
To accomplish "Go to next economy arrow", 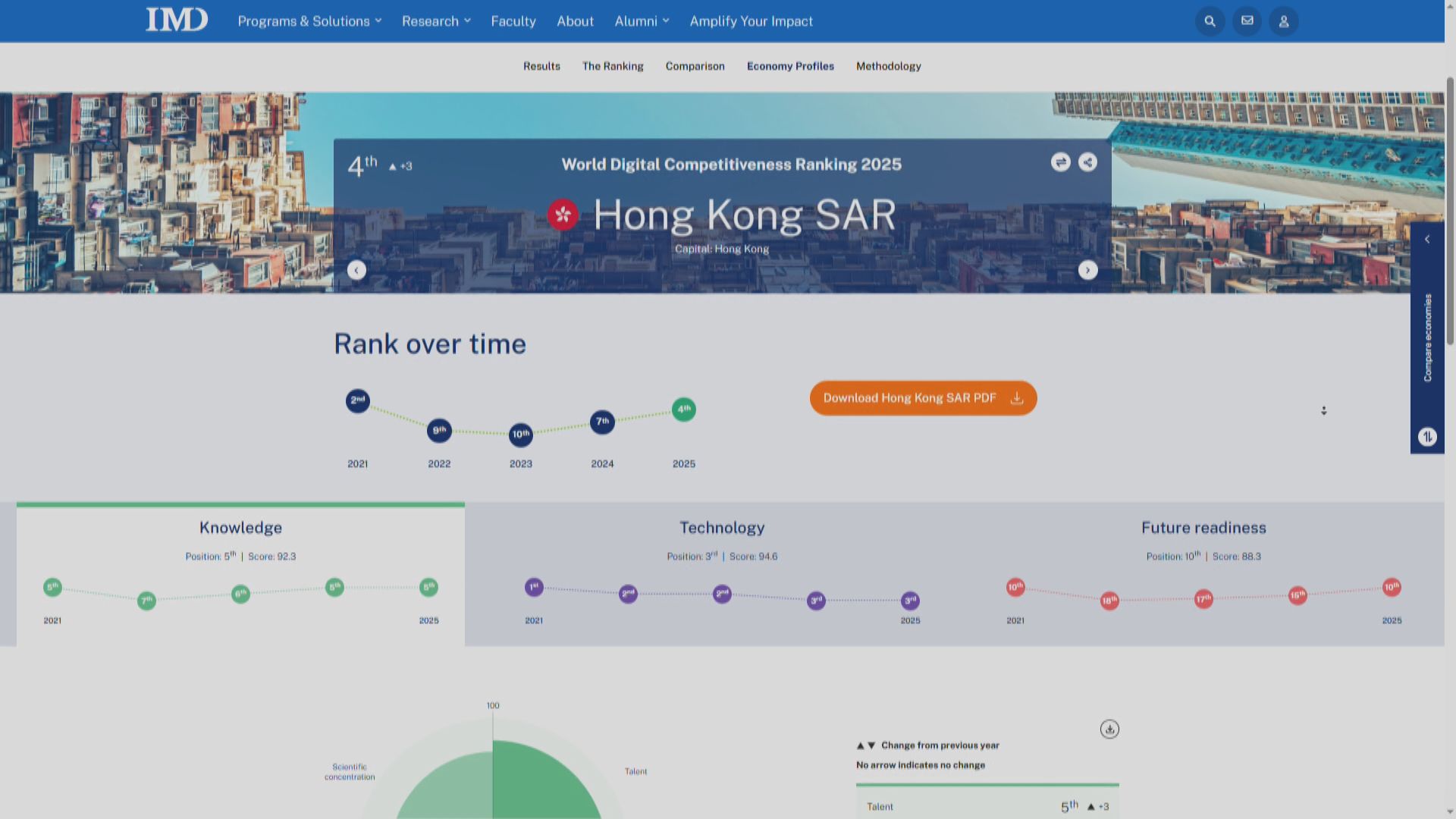I will (1087, 271).
